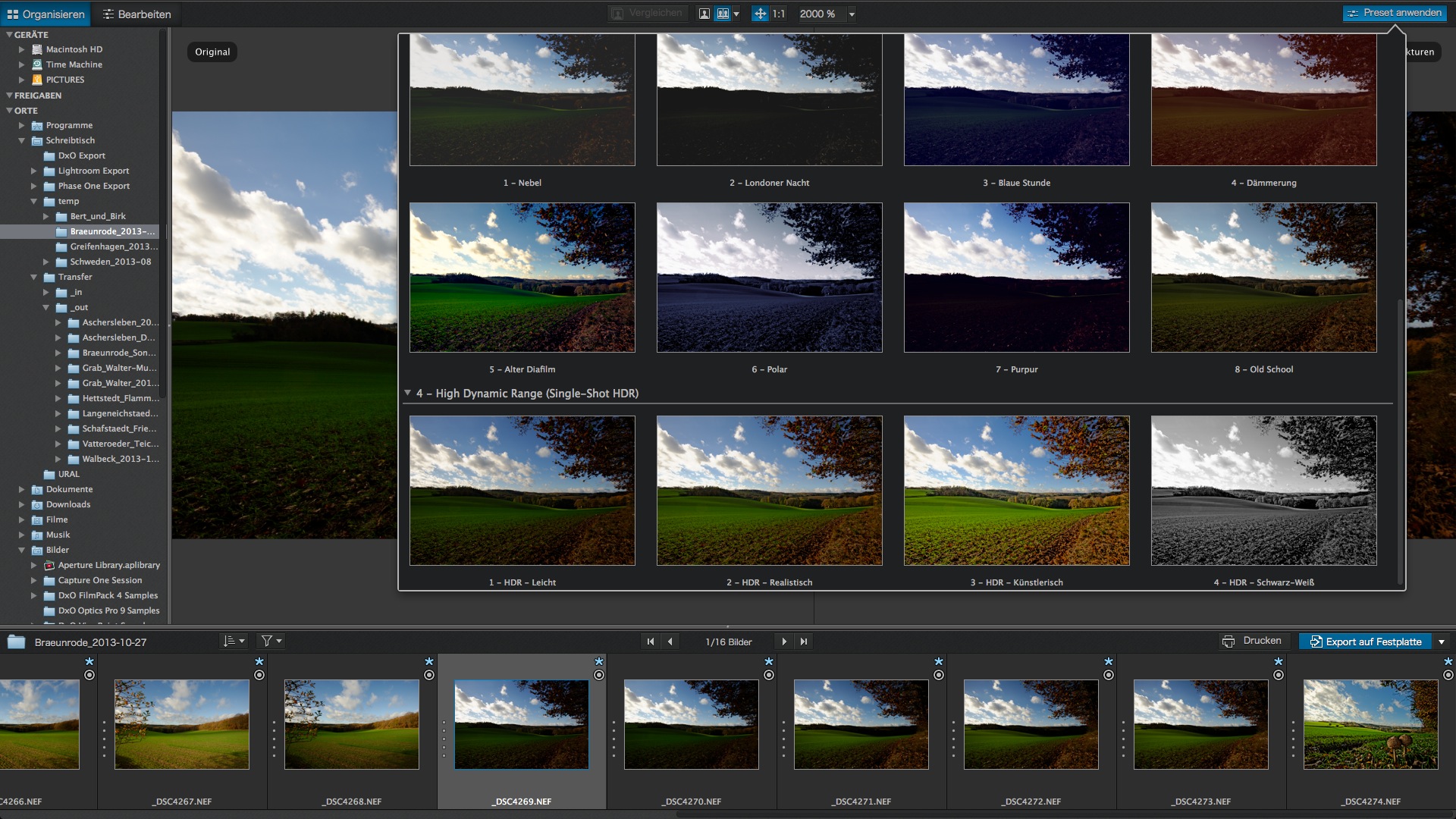The height and width of the screenshot is (819, 1456).
Task: Click the preset panel vertical scrollbar
Action: (1400, 440)
